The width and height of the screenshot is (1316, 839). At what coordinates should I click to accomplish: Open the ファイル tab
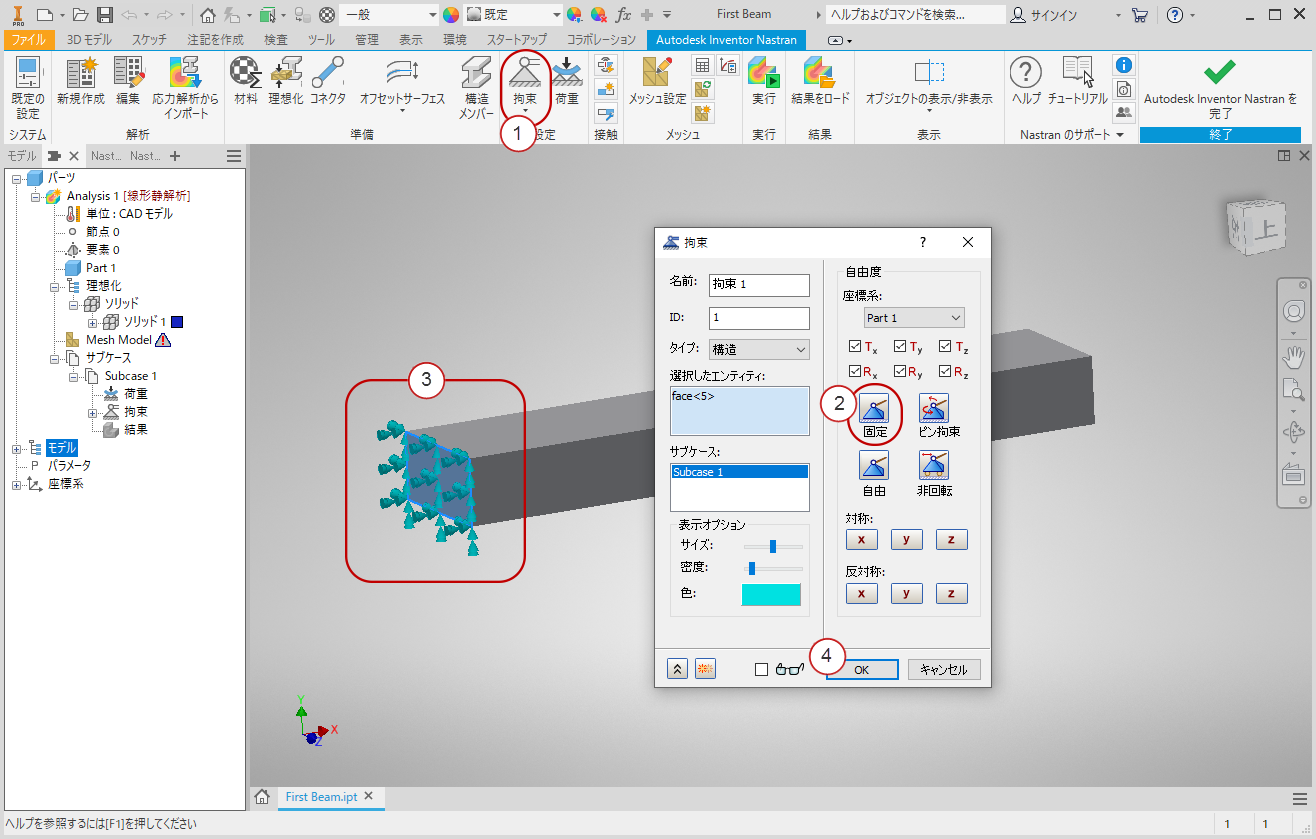(x=29, y=40)
